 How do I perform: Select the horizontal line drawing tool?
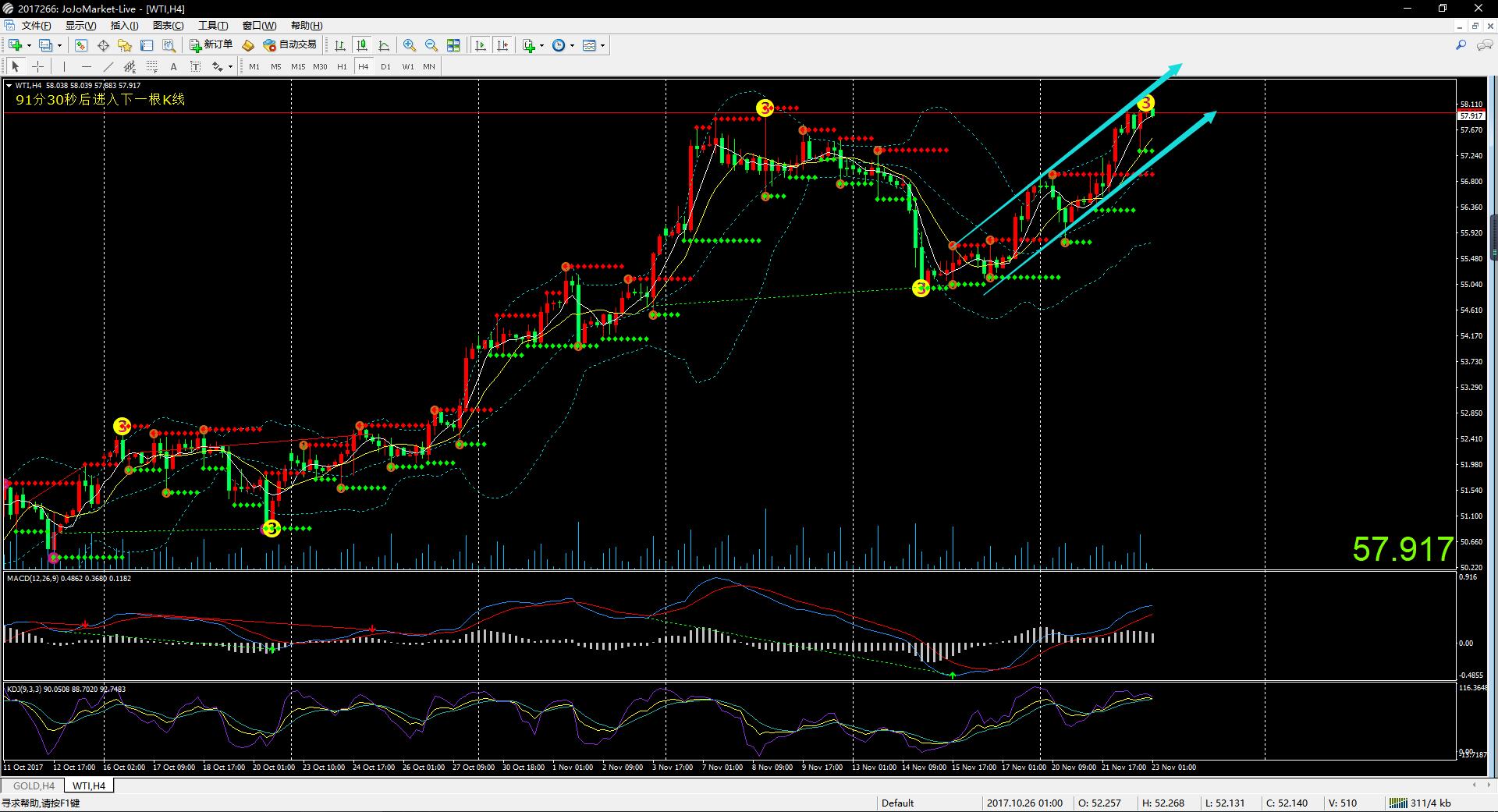tap(86, 66)
